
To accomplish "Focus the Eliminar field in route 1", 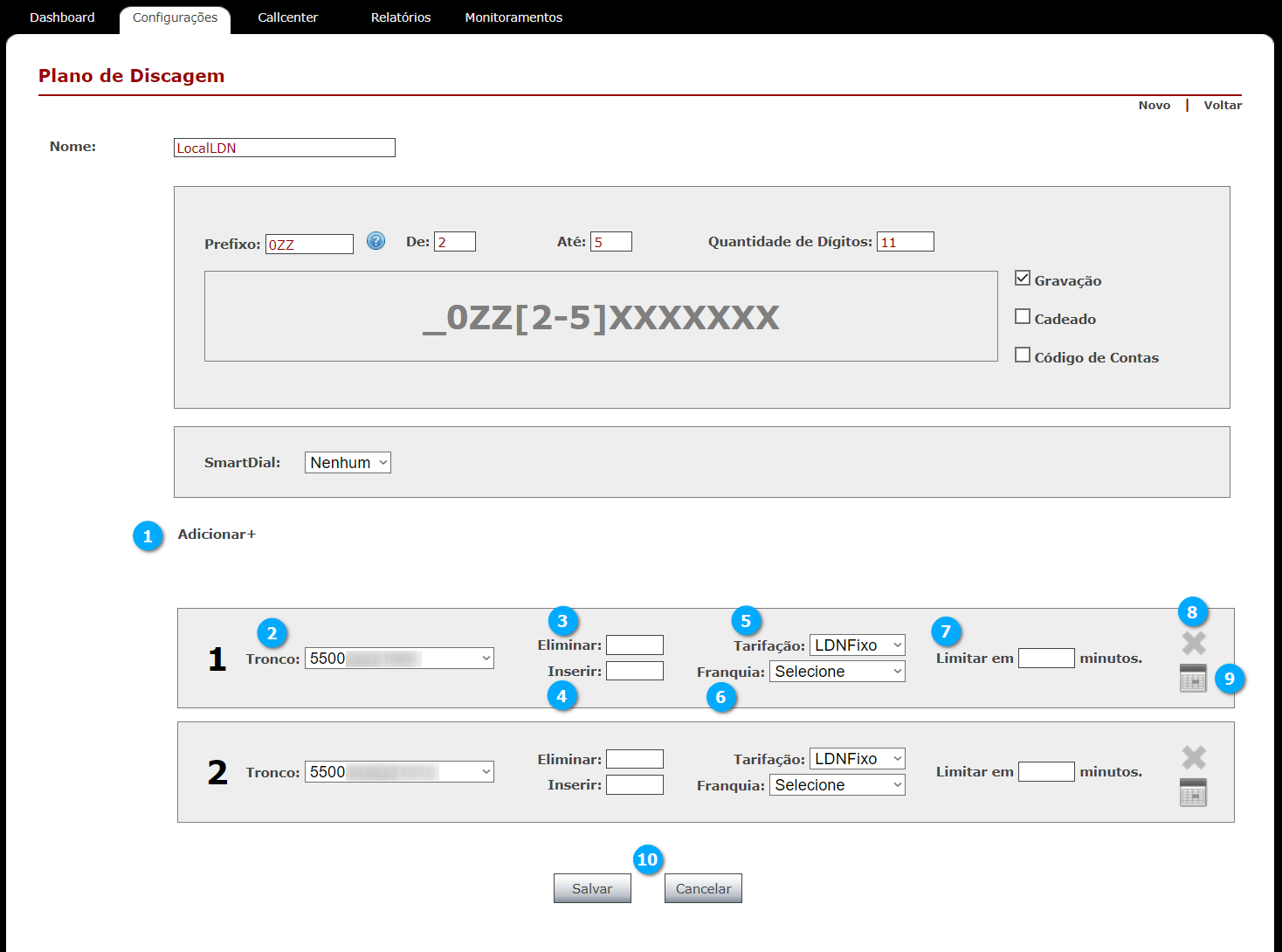I will [635, 645].
